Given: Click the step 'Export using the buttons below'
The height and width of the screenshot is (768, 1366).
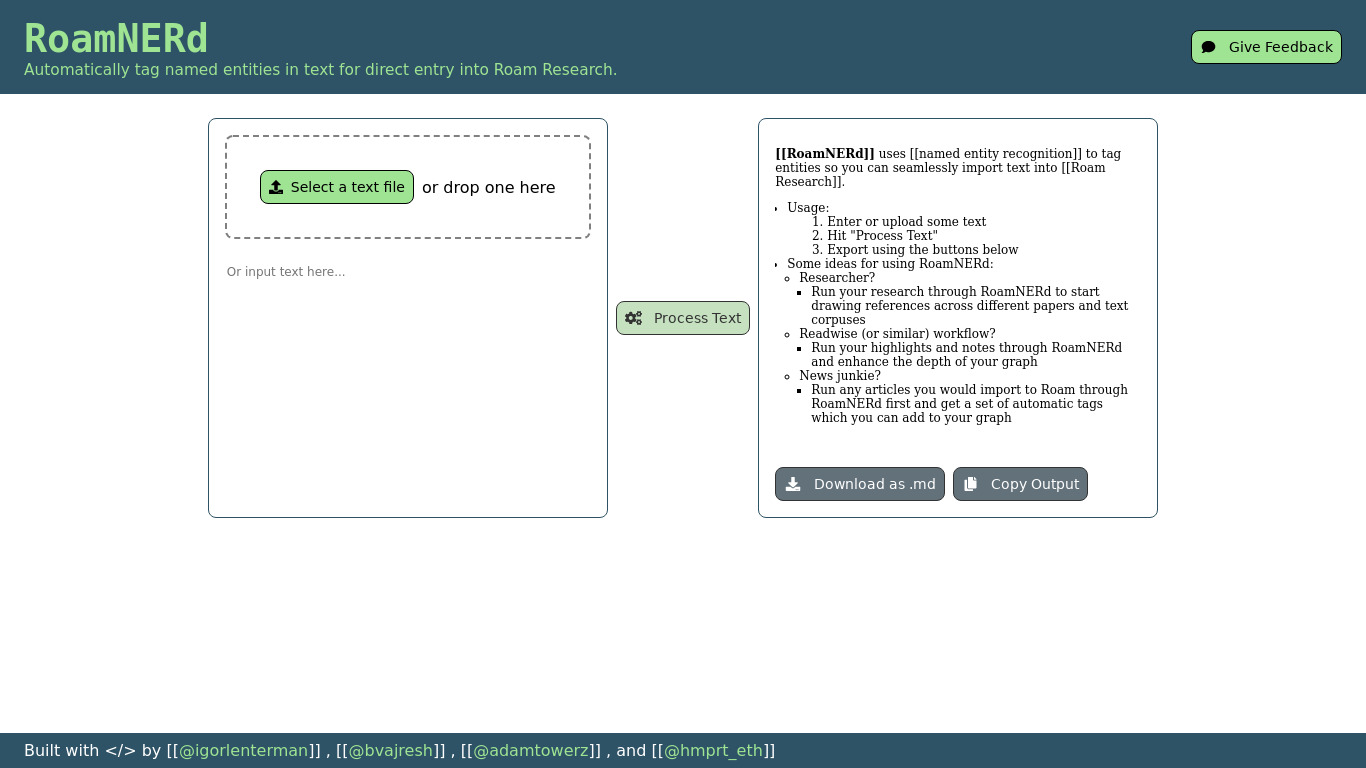Looking at the screenshot, I should coord(922,250).
